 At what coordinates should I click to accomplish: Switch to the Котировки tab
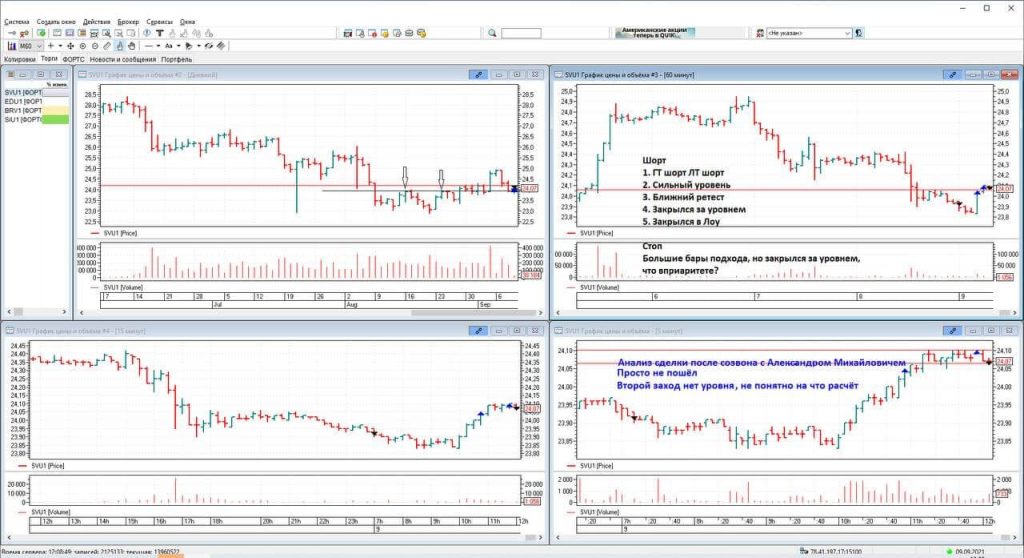[x=20, y=59]
